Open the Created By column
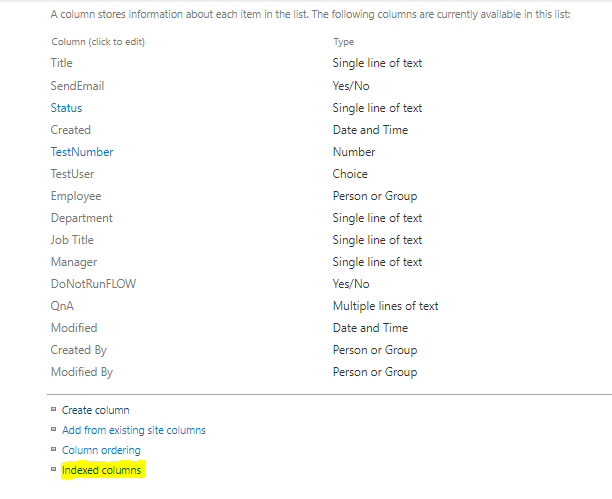Screen dimensions: 612x499 [x=79, y=350]
